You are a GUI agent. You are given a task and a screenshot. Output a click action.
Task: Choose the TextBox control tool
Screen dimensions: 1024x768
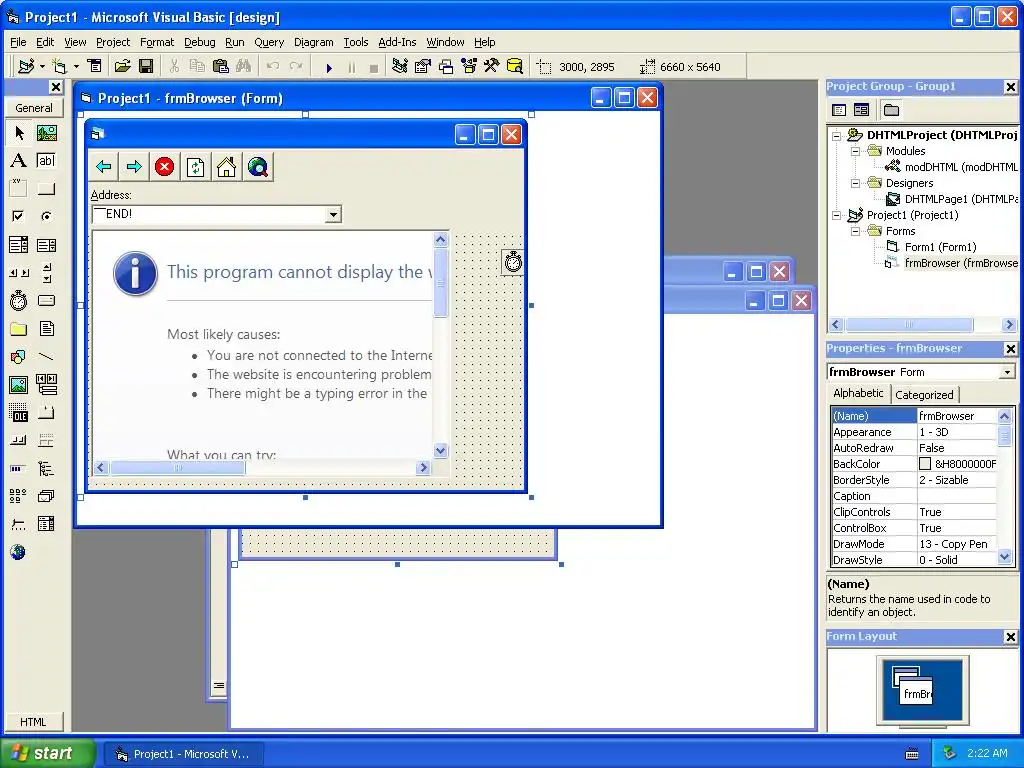[x=46, y=161]
